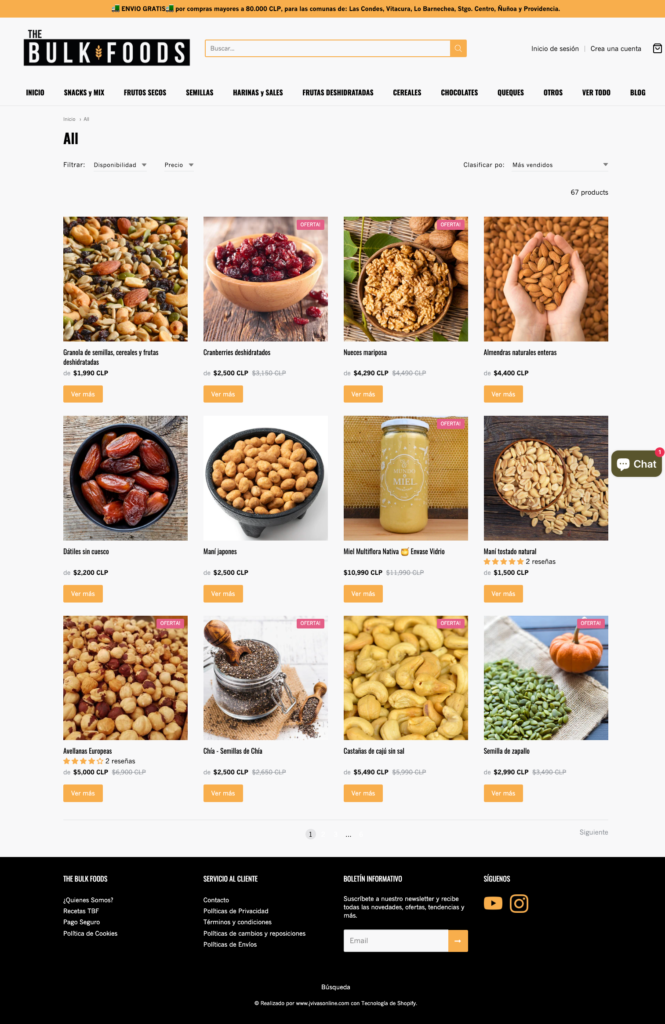
Task: Open the Almendras naturales enteras product image
Action: (545, 279)
